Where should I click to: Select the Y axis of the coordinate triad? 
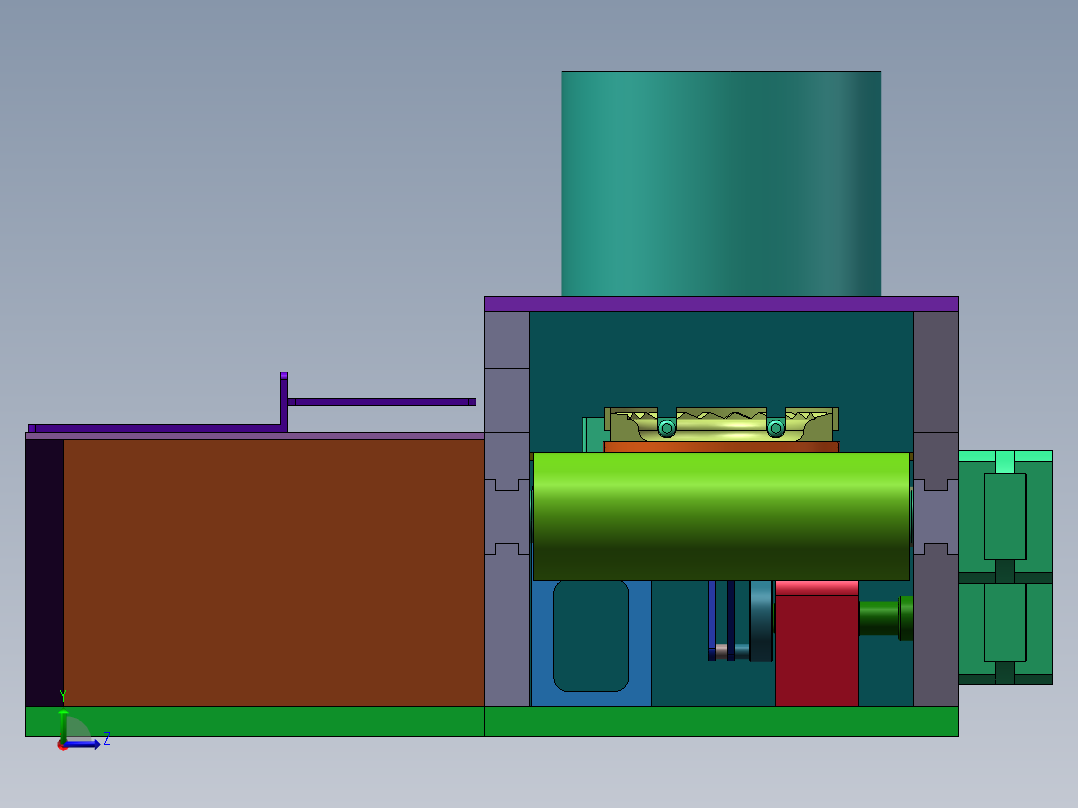pyautogui.click(x=63, y=725)
